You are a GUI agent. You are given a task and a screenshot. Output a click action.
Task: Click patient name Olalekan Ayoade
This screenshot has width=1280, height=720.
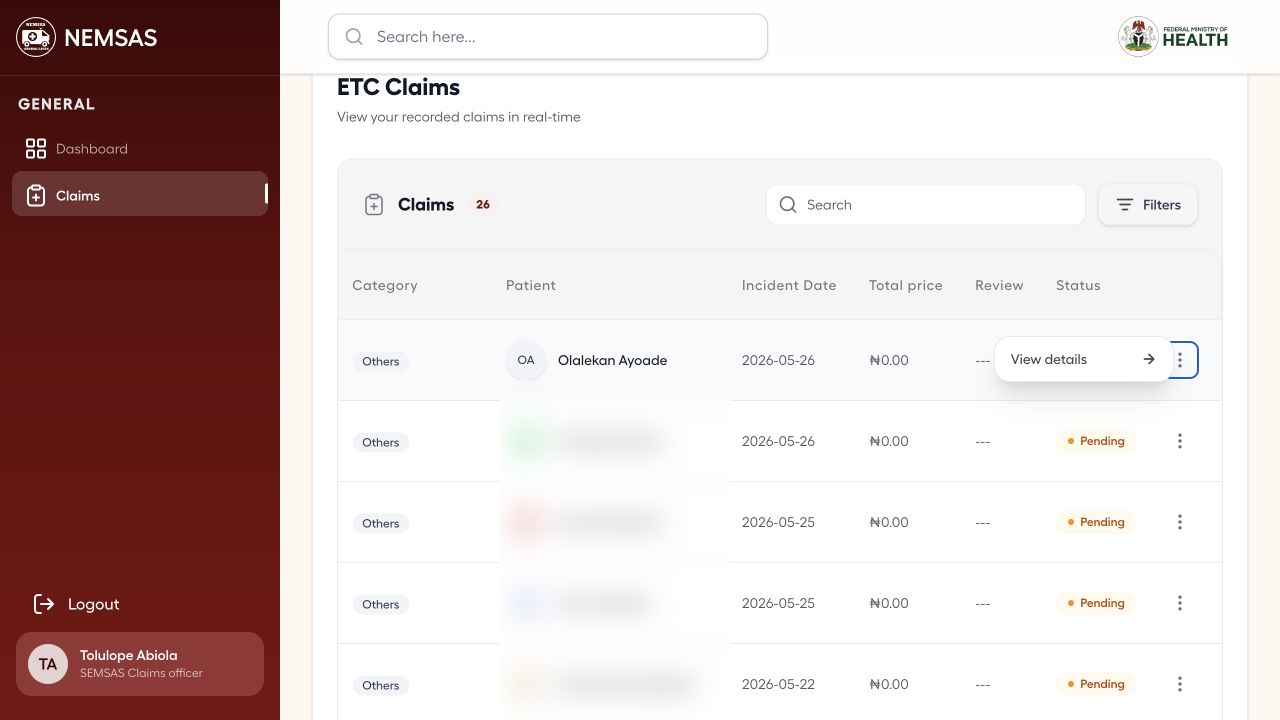[612, 360]
